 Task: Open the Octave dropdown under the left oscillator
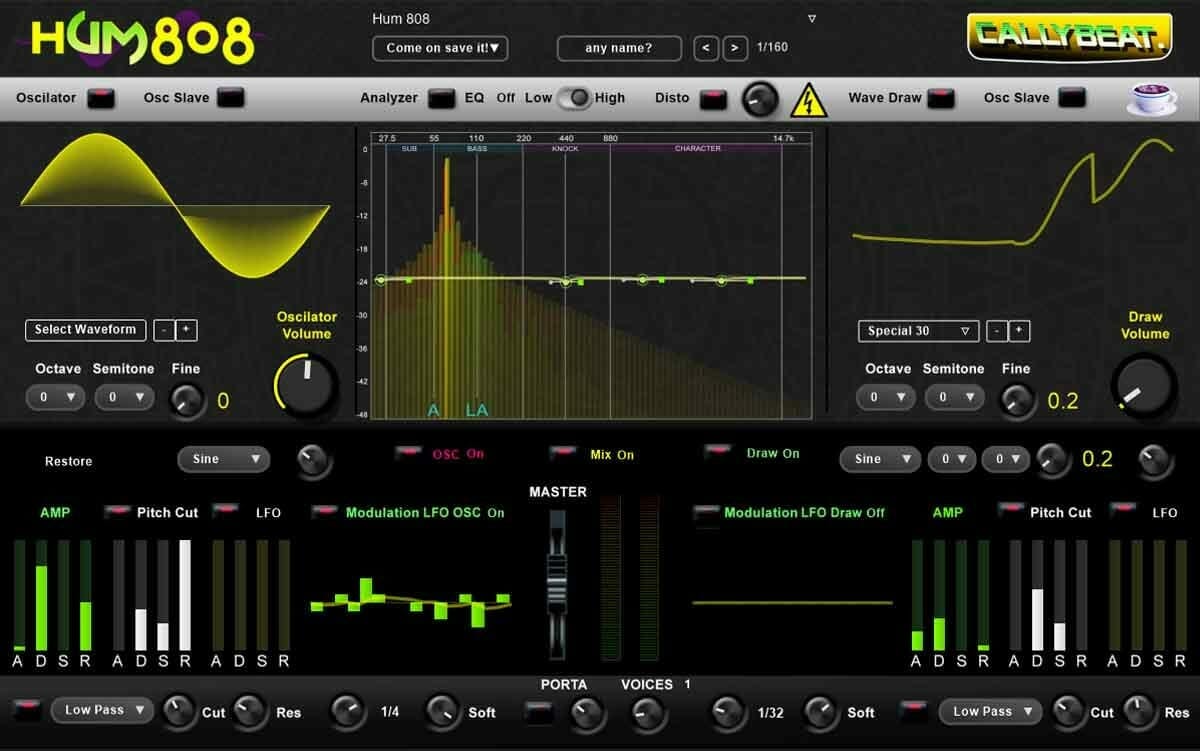(x=56, y=397)
